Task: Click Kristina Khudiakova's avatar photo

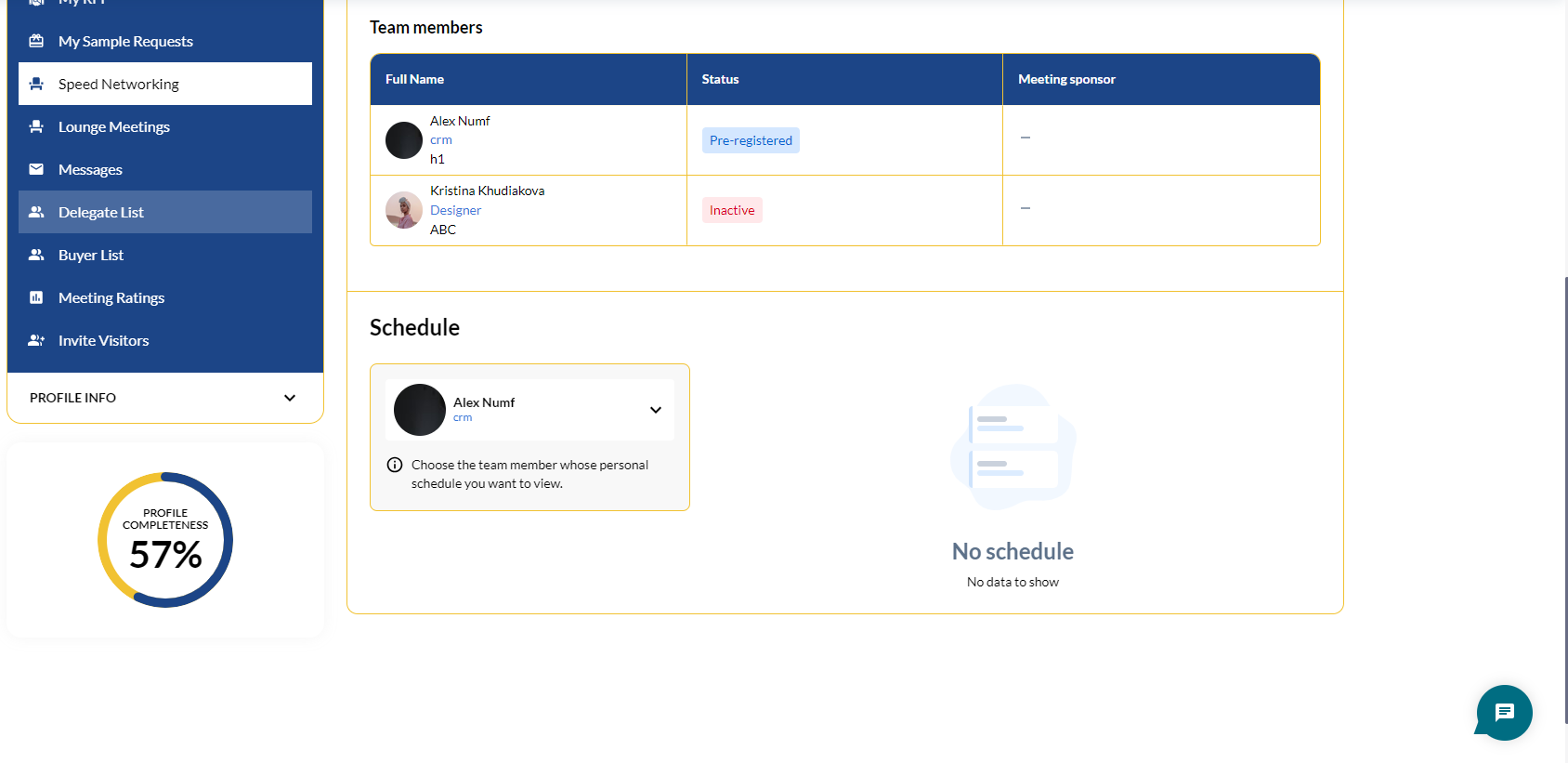Action: 404,210
